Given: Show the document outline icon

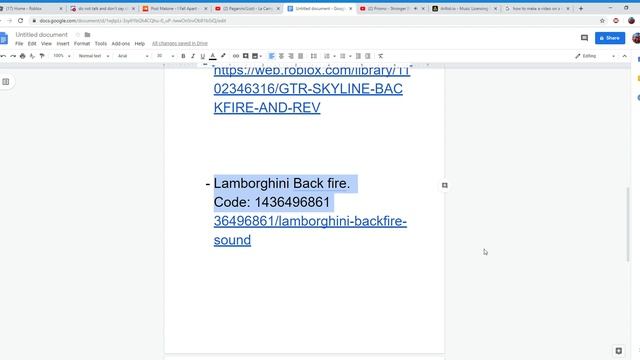Looking at the screenshot, I should (x=6, y=82).
